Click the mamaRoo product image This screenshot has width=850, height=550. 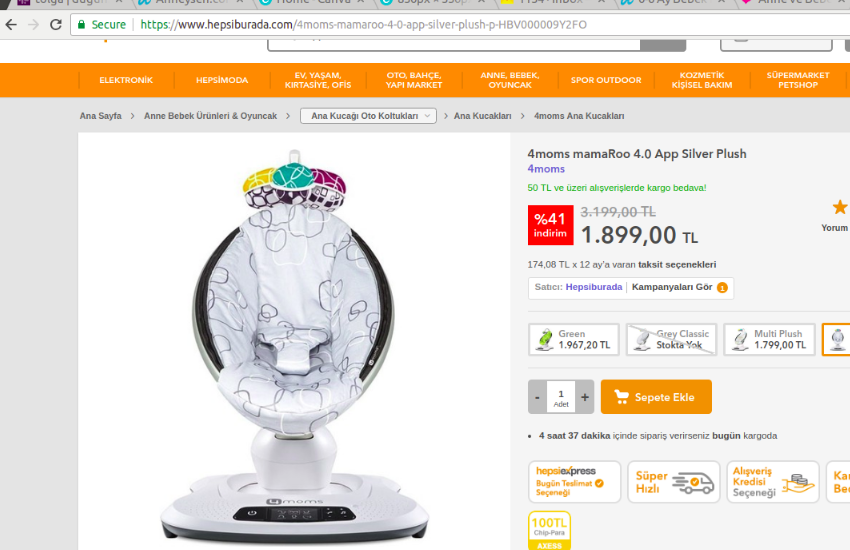point(294,346)
